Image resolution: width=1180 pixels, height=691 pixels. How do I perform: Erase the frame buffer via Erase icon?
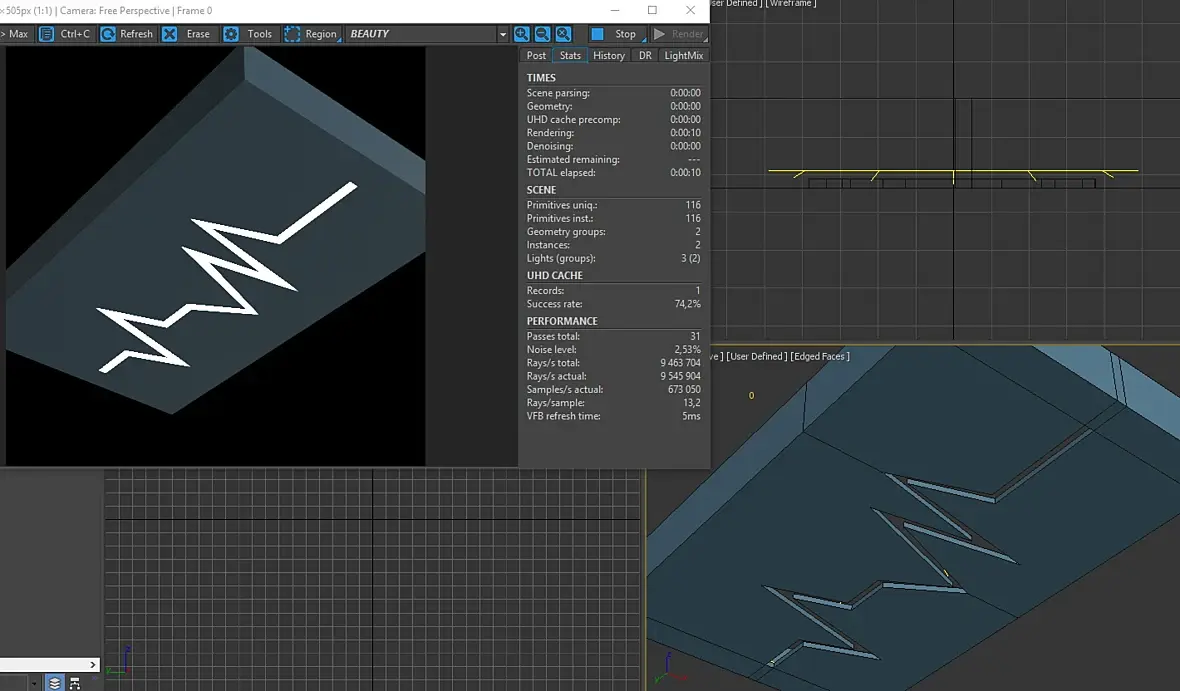pyautogui.click(x=170, y=34)
